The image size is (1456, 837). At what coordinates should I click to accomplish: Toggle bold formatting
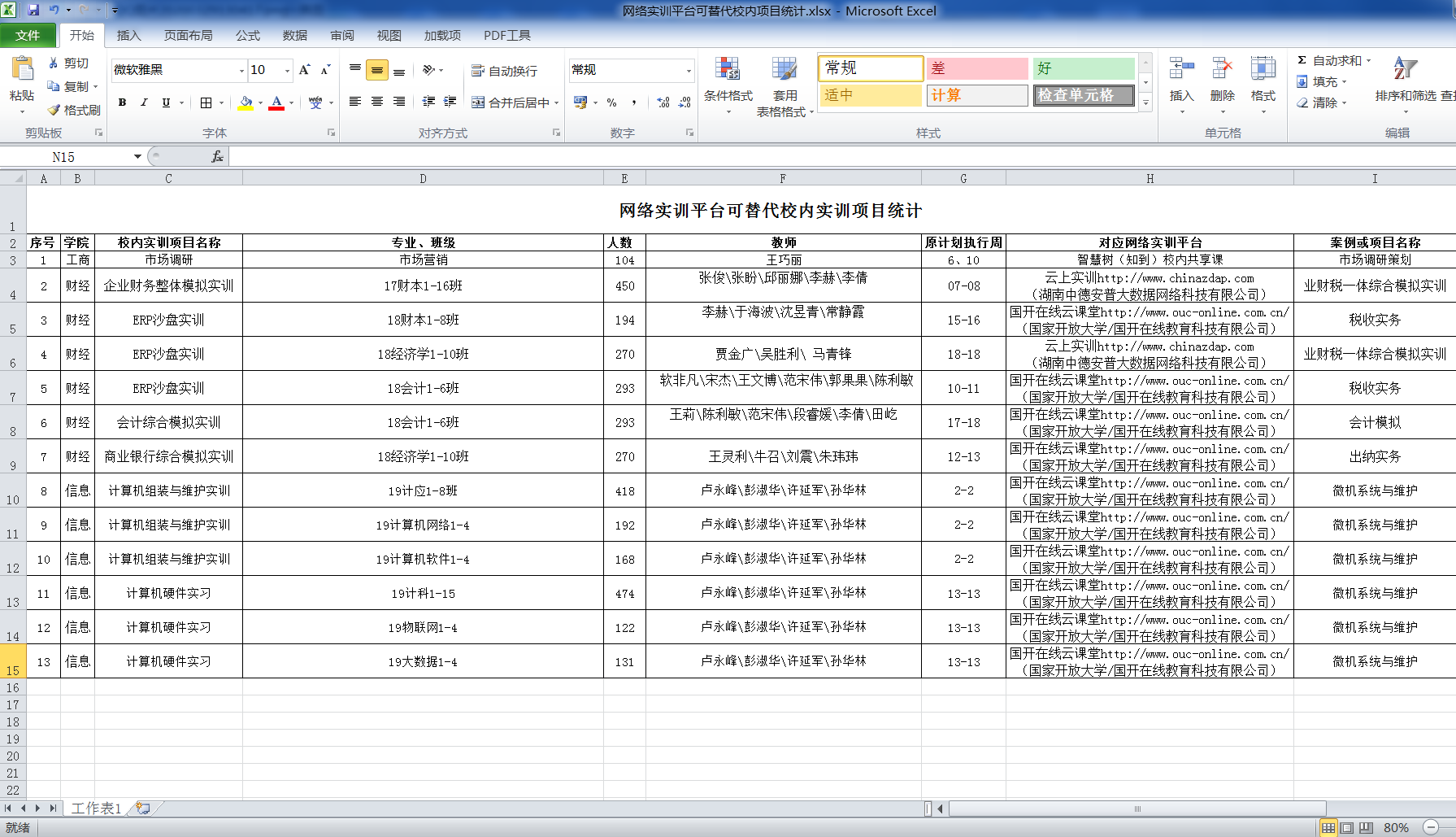tap(123, 102)
